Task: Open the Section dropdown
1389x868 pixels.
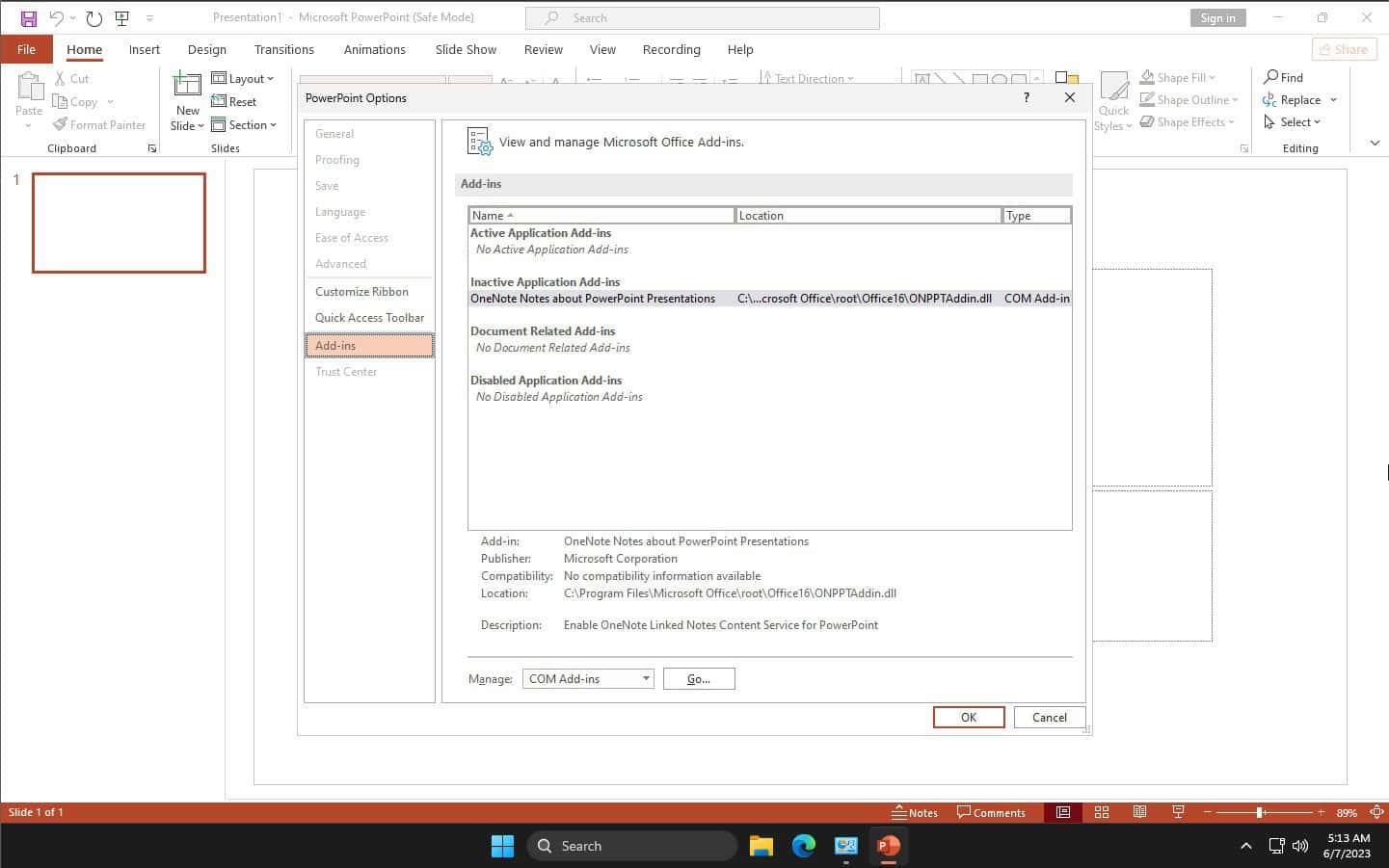Action: [244, 125]
